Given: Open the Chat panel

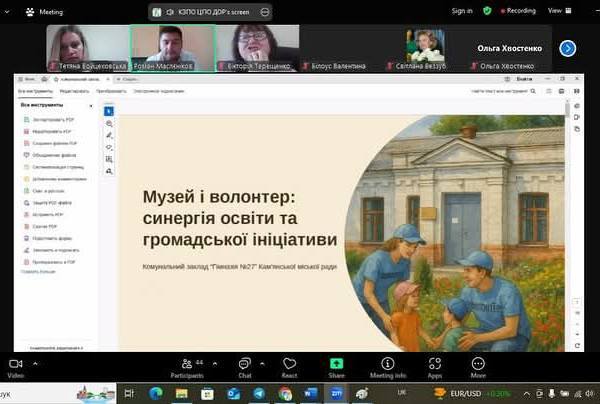Looking at the screenshot, I should [x=244, y=366].
